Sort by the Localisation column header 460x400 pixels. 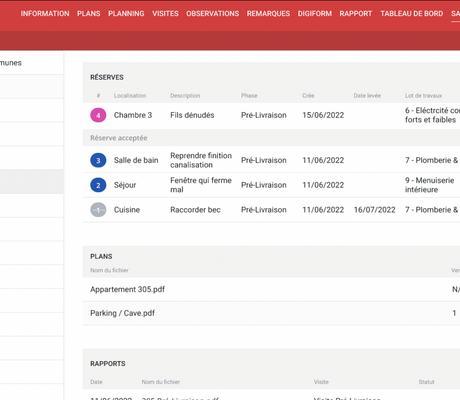[130, 96]
